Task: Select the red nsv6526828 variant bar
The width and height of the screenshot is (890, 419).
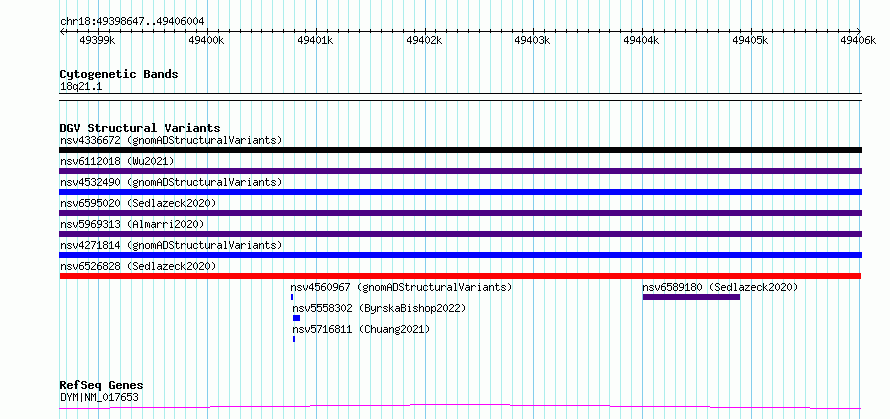Action: [461, 276]
